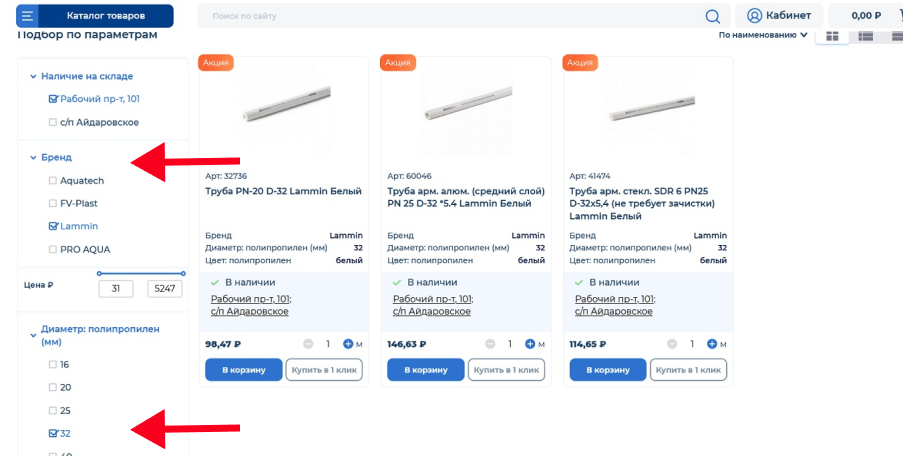This screenshot has width=903, height=456.
Task: Click the search magnifier icon
Action: pos(712,16)
